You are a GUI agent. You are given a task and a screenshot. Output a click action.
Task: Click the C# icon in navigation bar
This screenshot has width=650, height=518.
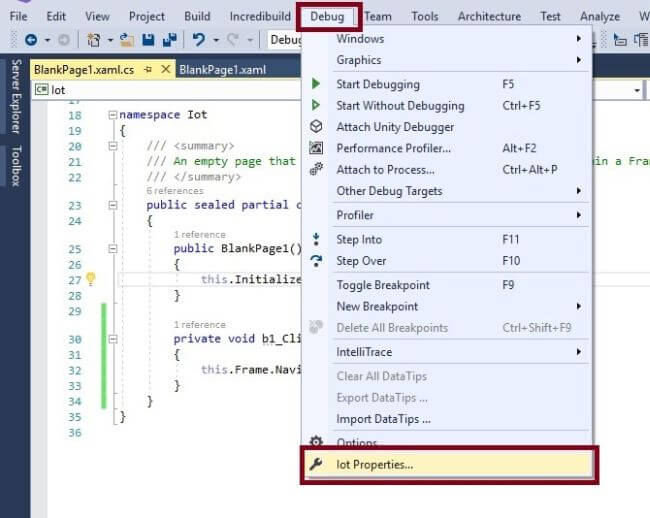[41, 90]
